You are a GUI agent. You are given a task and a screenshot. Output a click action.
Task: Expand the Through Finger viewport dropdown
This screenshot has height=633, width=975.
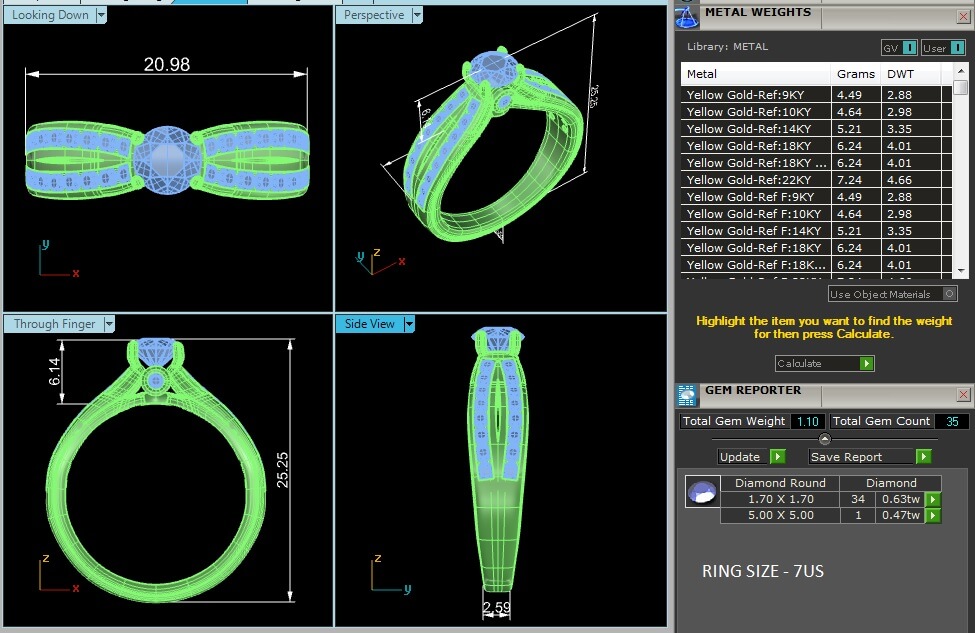point(109,324)
